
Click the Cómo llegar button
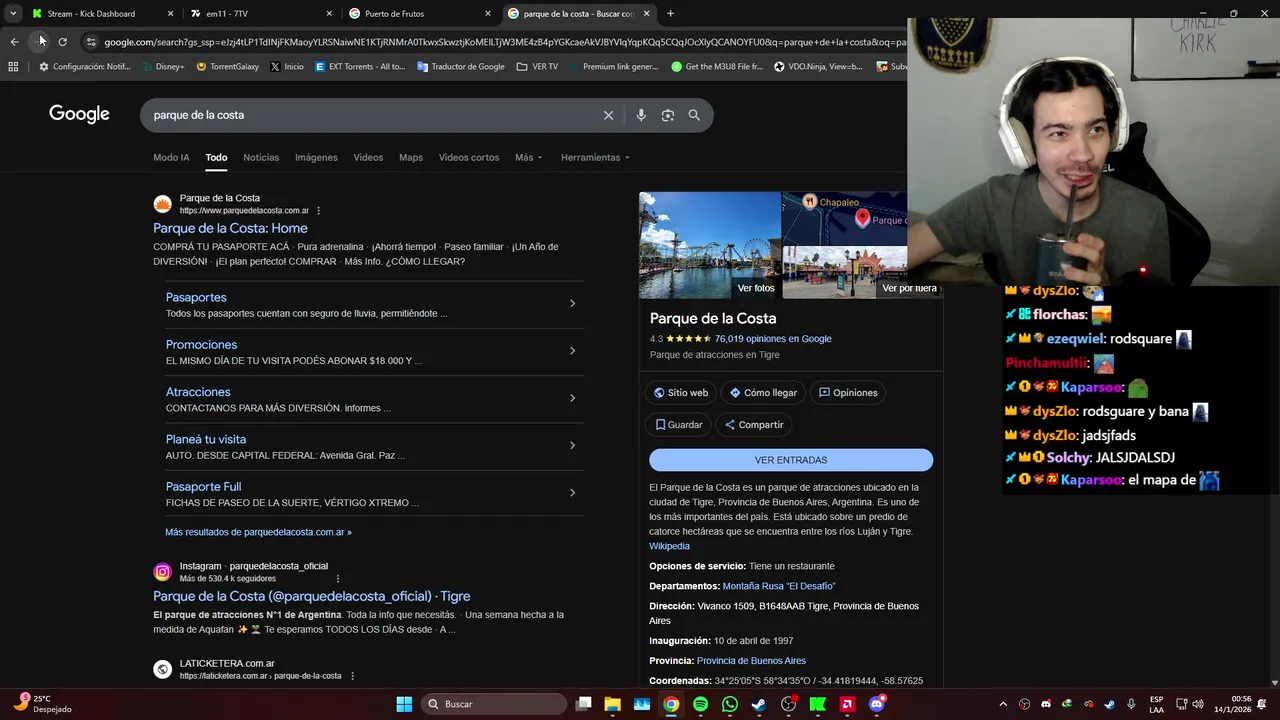763,393
